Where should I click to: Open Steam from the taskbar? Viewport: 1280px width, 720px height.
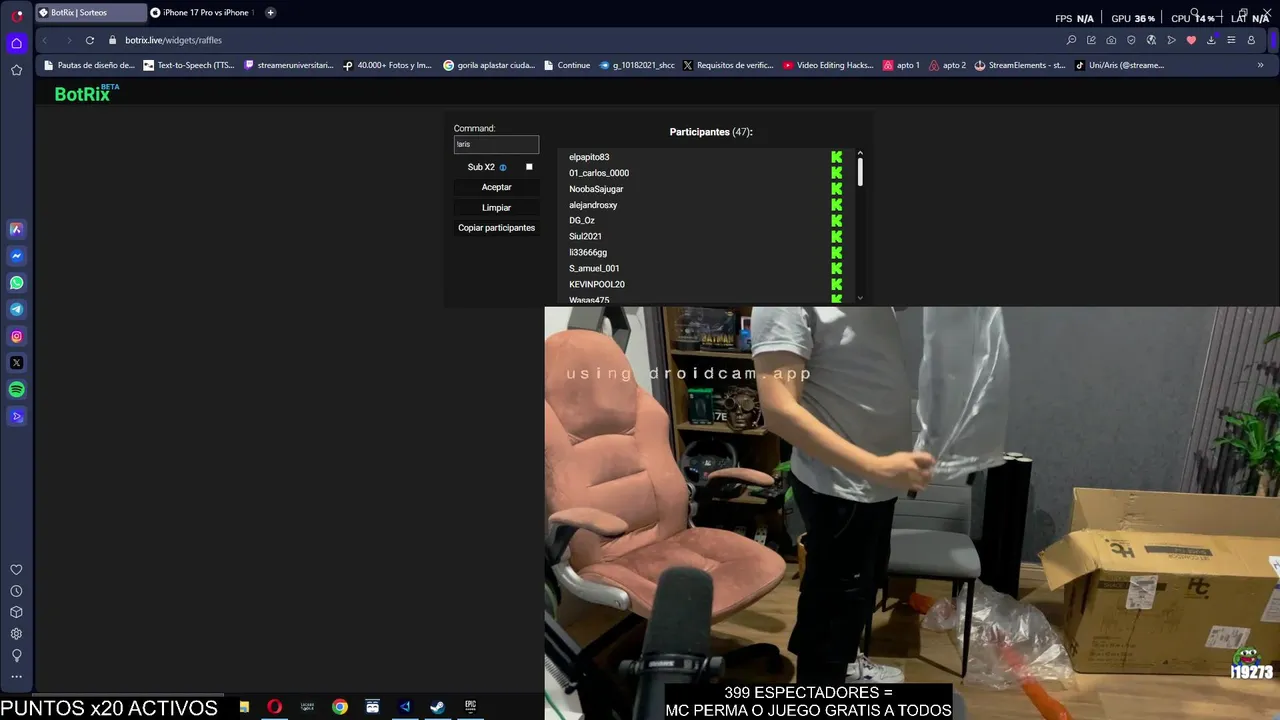[437, 707]
